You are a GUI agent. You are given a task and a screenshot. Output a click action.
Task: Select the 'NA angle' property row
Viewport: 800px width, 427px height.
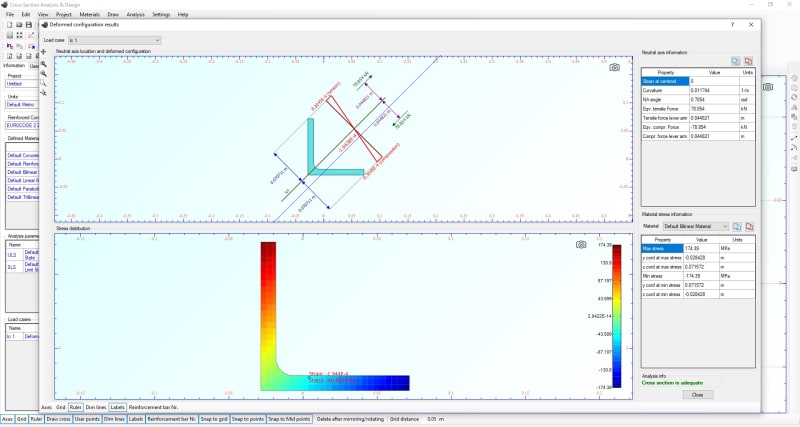pos(697,99)
